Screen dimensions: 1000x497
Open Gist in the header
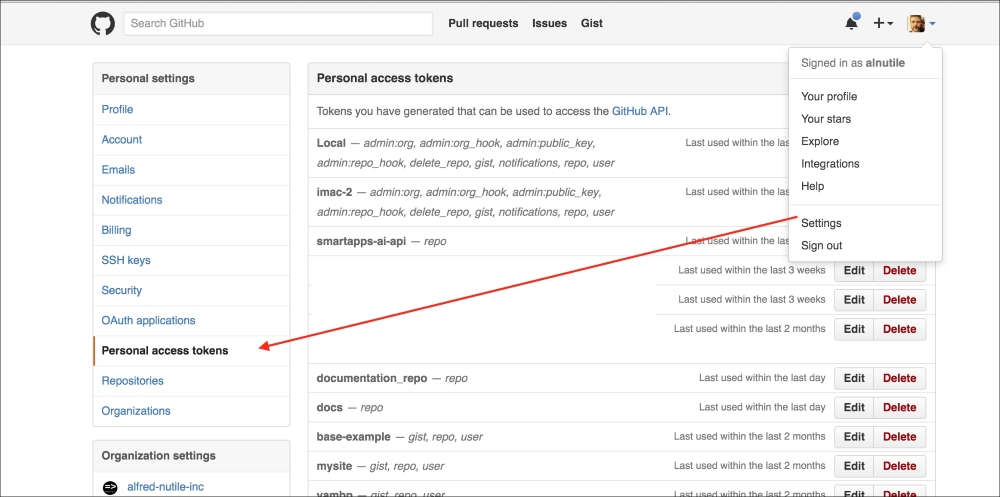592,24
